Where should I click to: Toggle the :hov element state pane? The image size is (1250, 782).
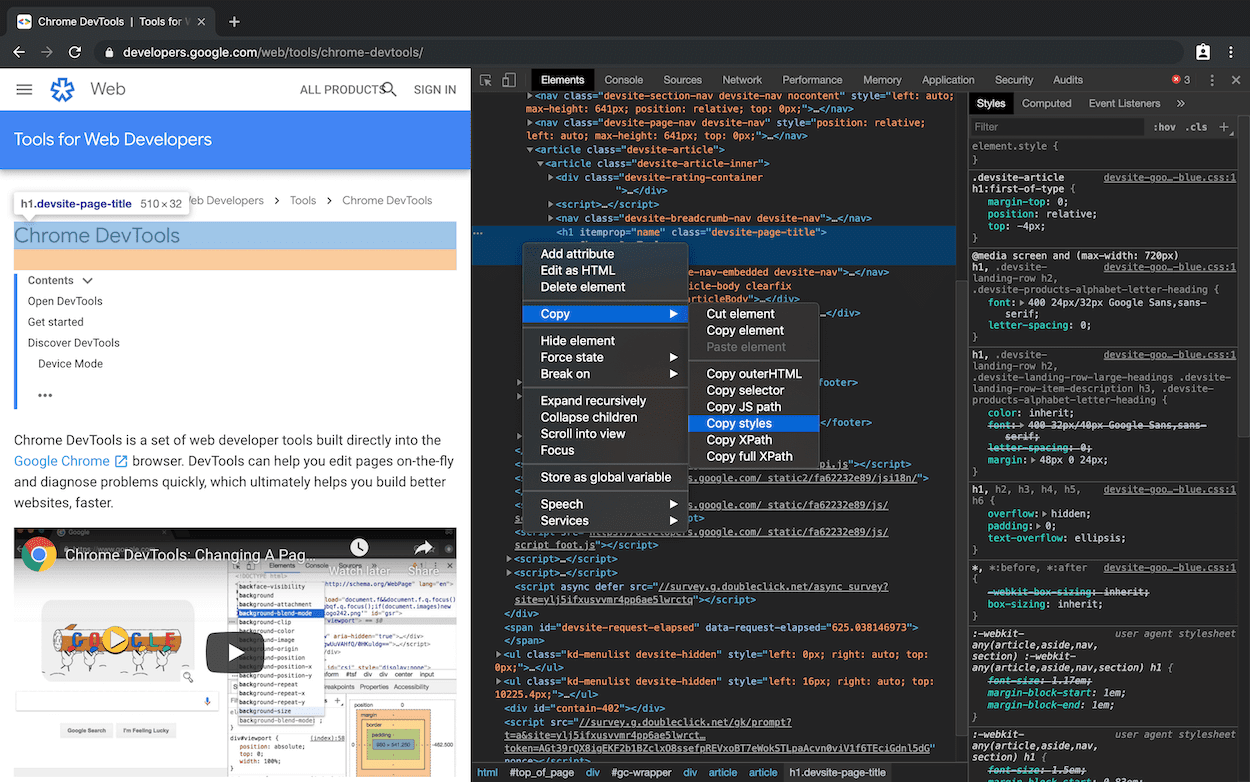[x=1167, y=126]
